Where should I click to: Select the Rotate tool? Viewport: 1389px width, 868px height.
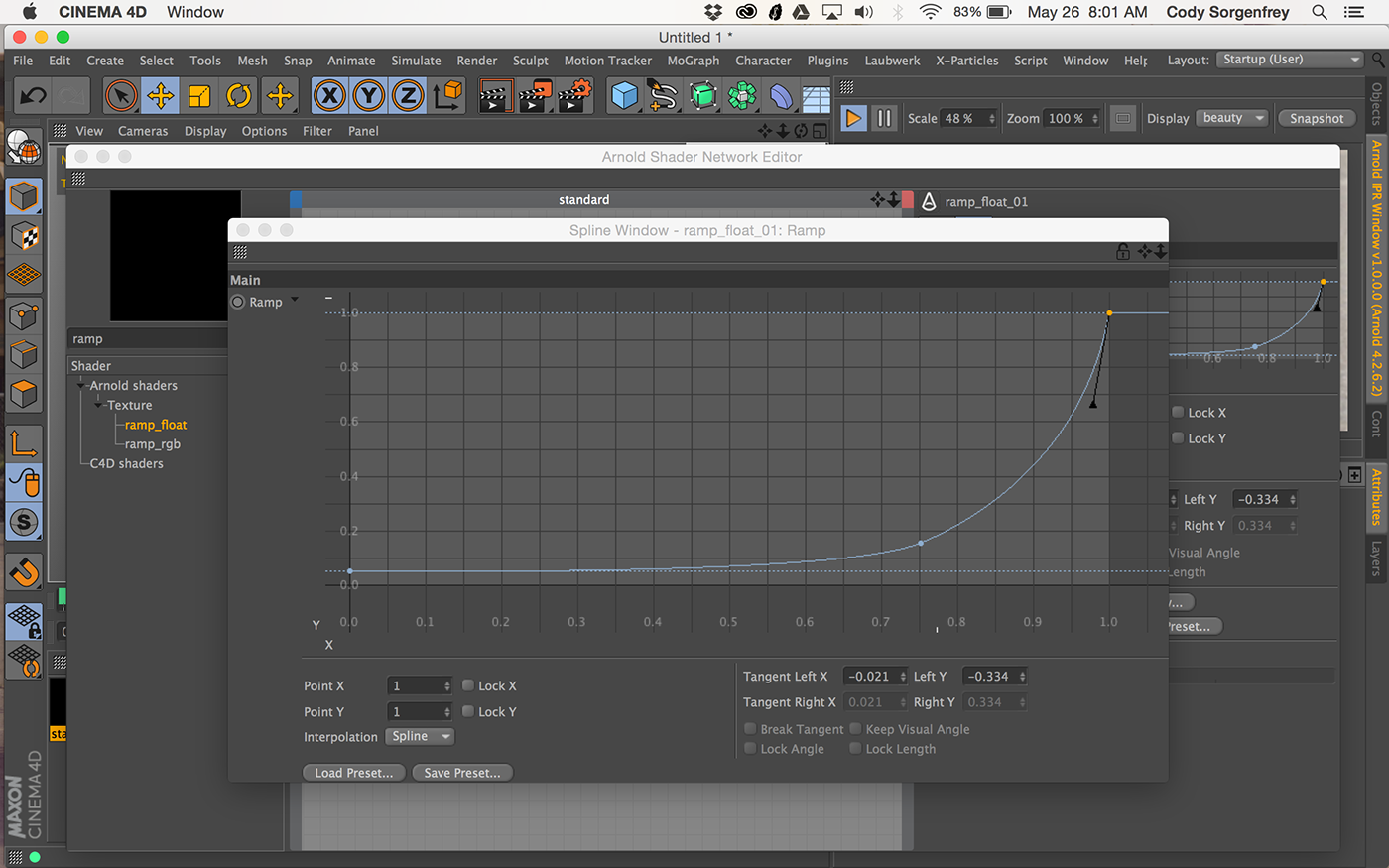click(239, 96)
